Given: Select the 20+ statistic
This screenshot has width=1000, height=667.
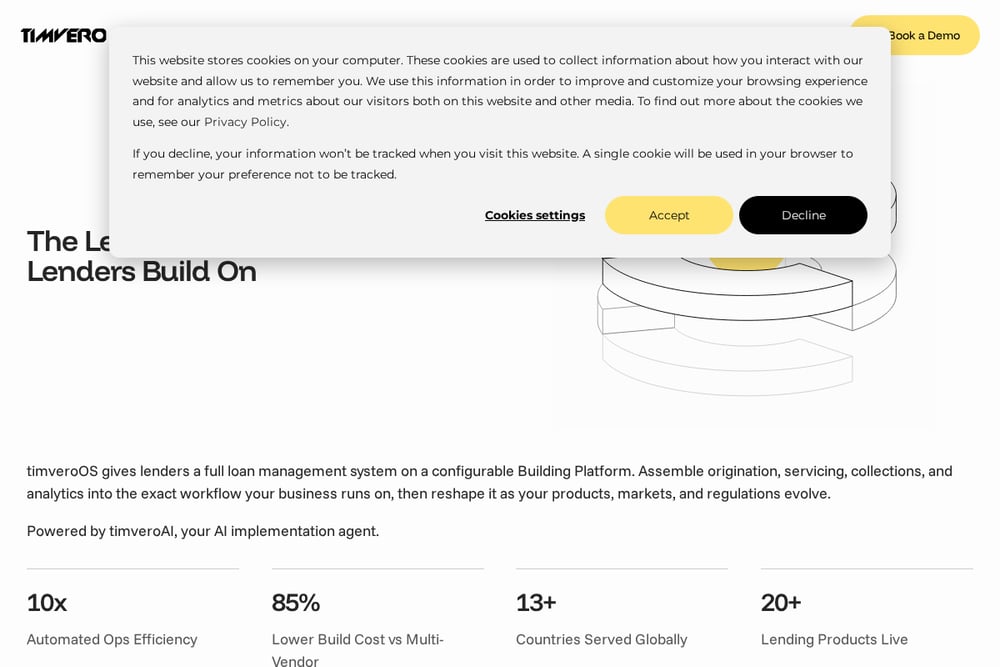Looking at the screenshot, I should click(x=781, y=603).
